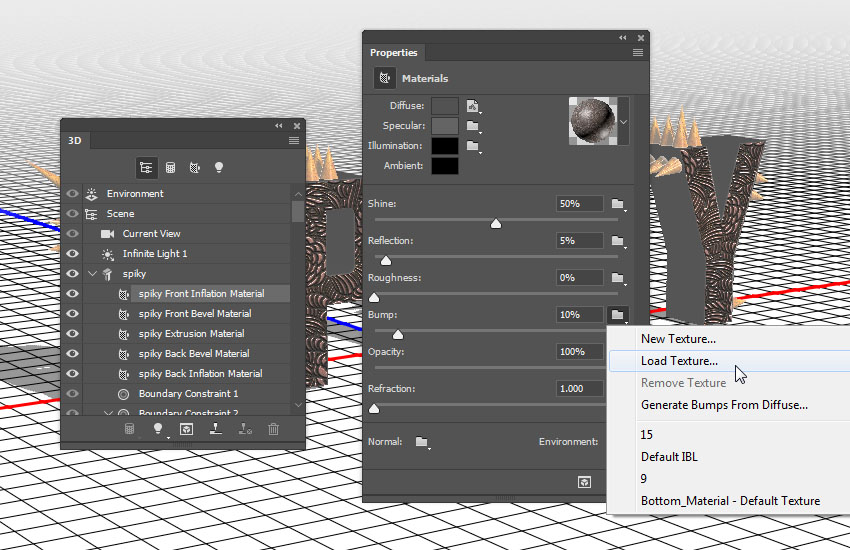
Task: Click the Refraction value field
Action: point(579,389)
